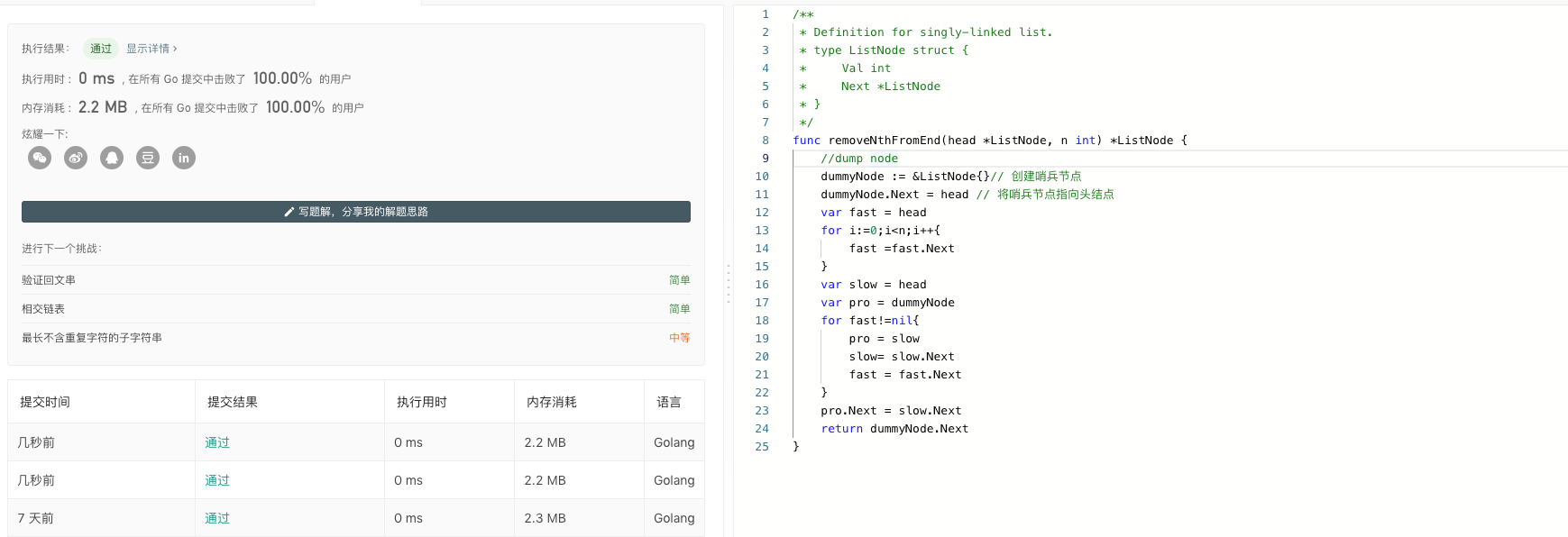Click the 提交时间 column header
This screenshot has width=1568, height=537.
coord(45,402)
